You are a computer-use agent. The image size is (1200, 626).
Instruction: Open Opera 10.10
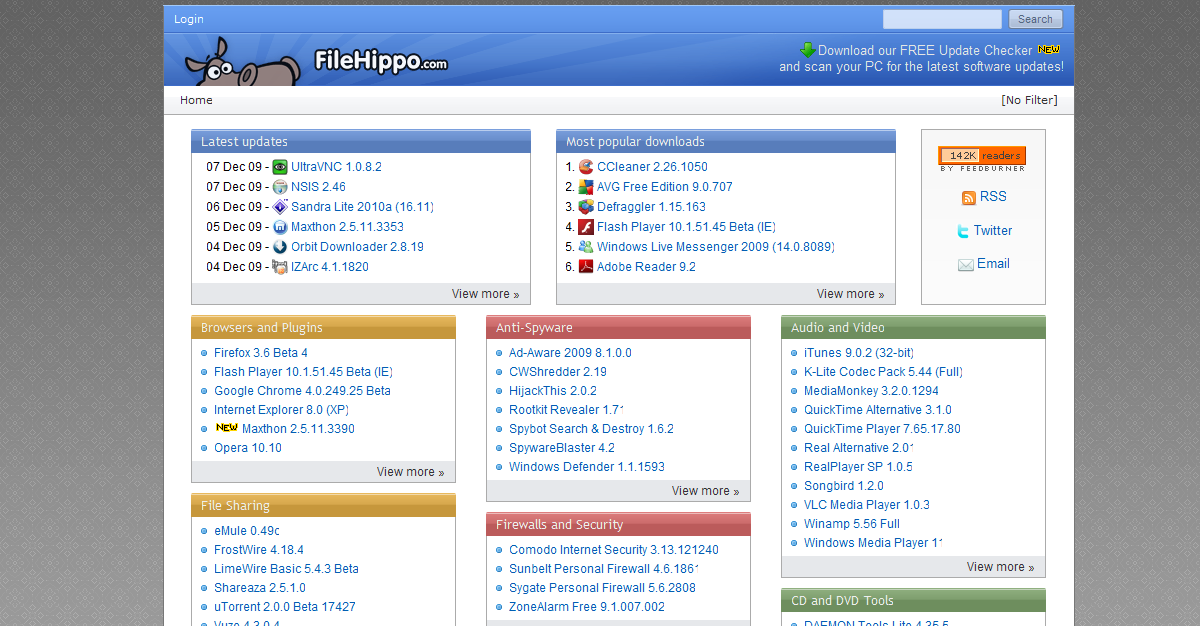(x=248, y=448)
